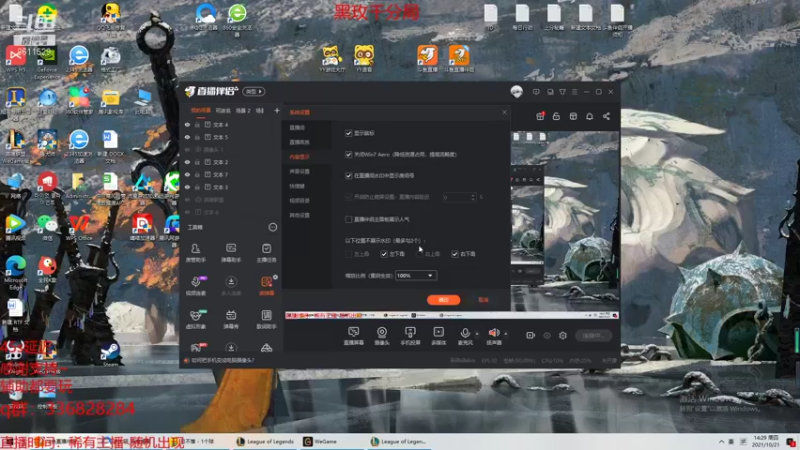Lock the 文本 5 layer
This screenshot has height=450, width=800.
tap(197, 137)
